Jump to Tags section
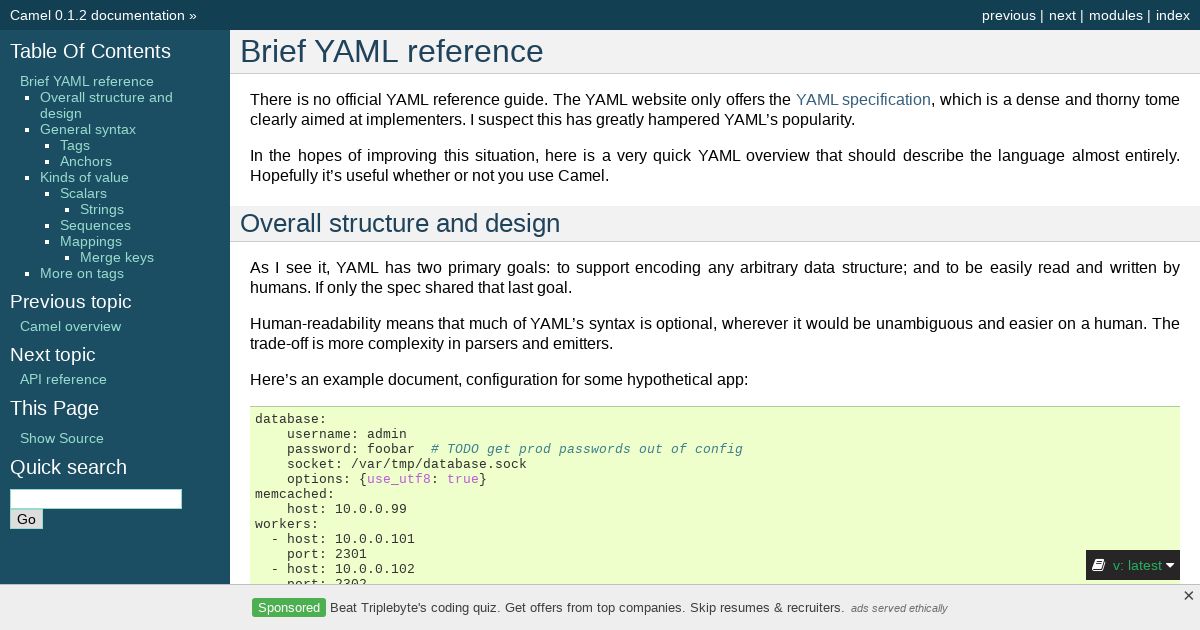The height and width of the screenshot is (630, 1200). 75,145
